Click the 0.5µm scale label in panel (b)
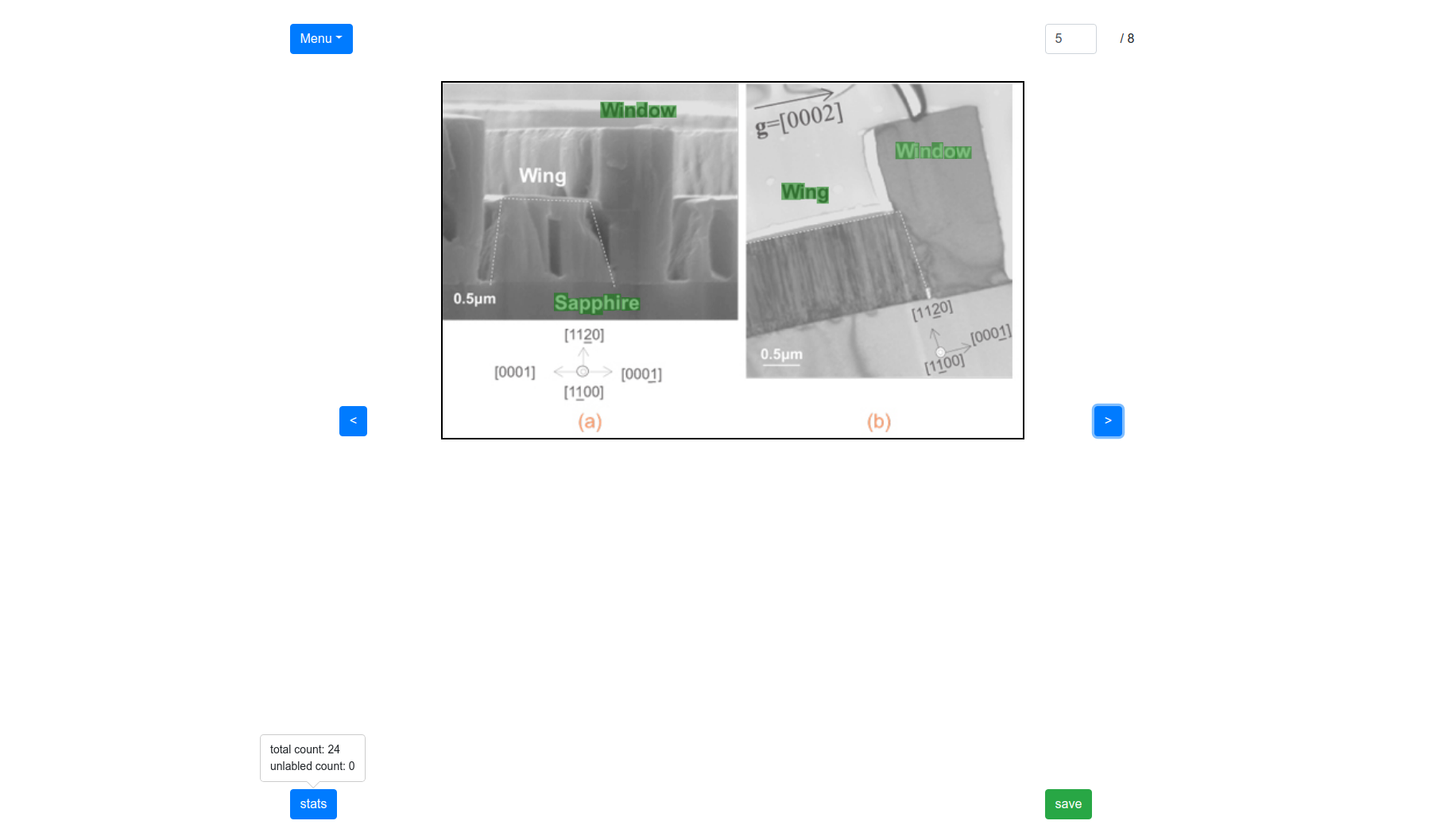Viewport: 1452px width, 840px height. [x=781, y=354]
